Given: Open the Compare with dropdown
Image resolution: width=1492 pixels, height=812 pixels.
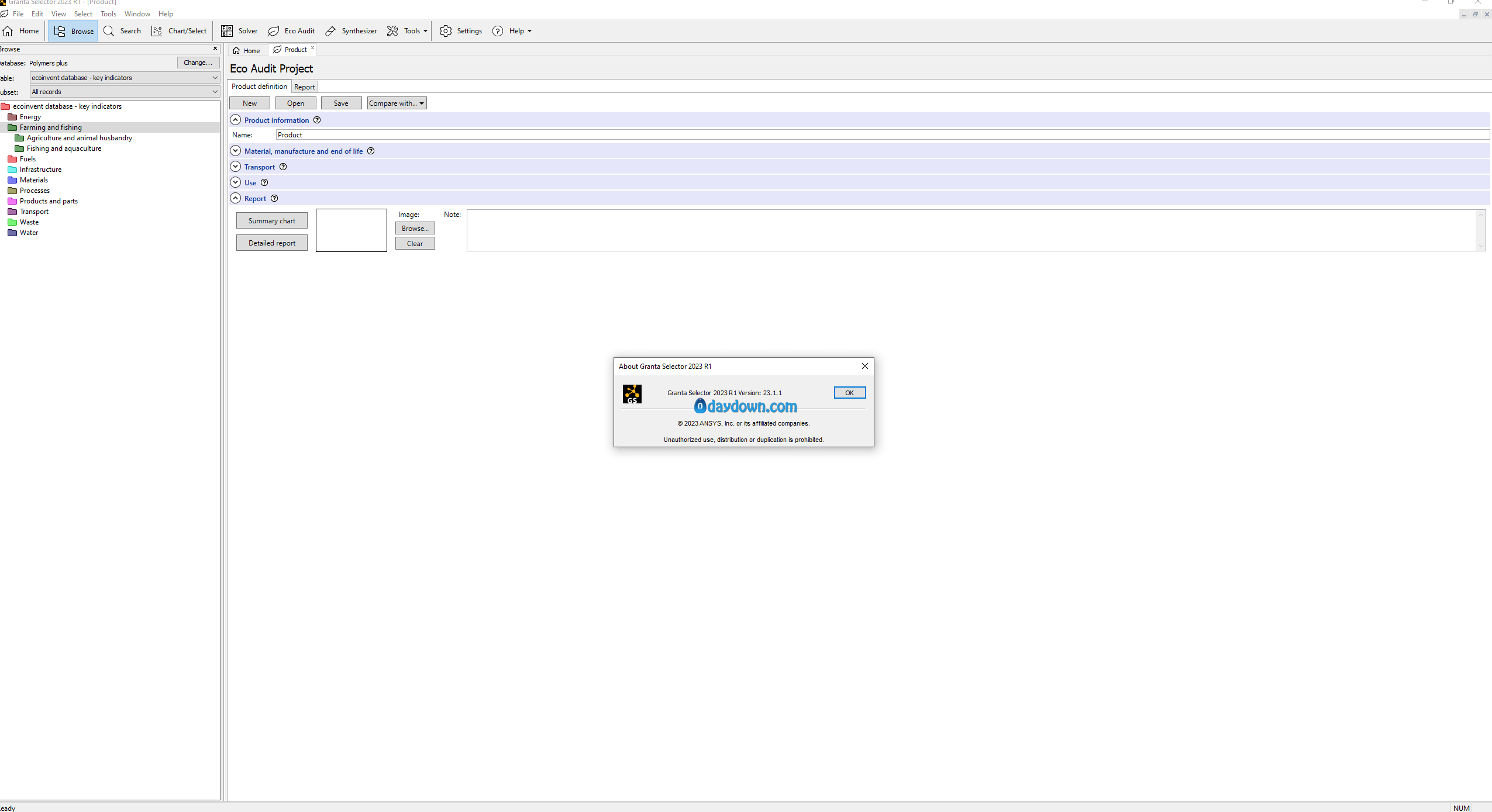Looking at the screenshot, I should click(397, 103).
